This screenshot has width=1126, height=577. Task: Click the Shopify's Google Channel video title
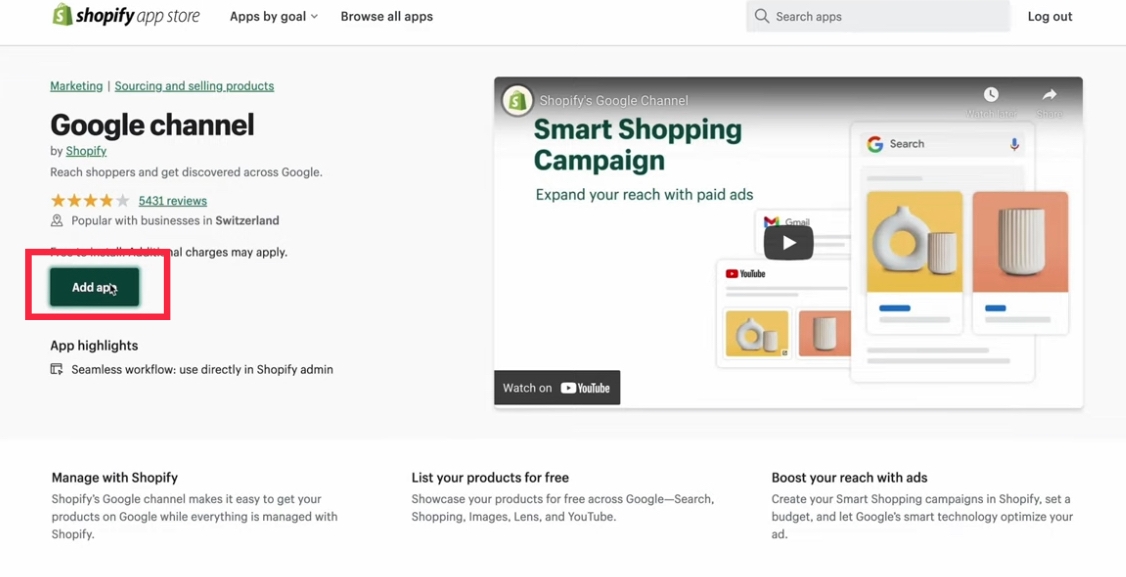coord(613,101)
